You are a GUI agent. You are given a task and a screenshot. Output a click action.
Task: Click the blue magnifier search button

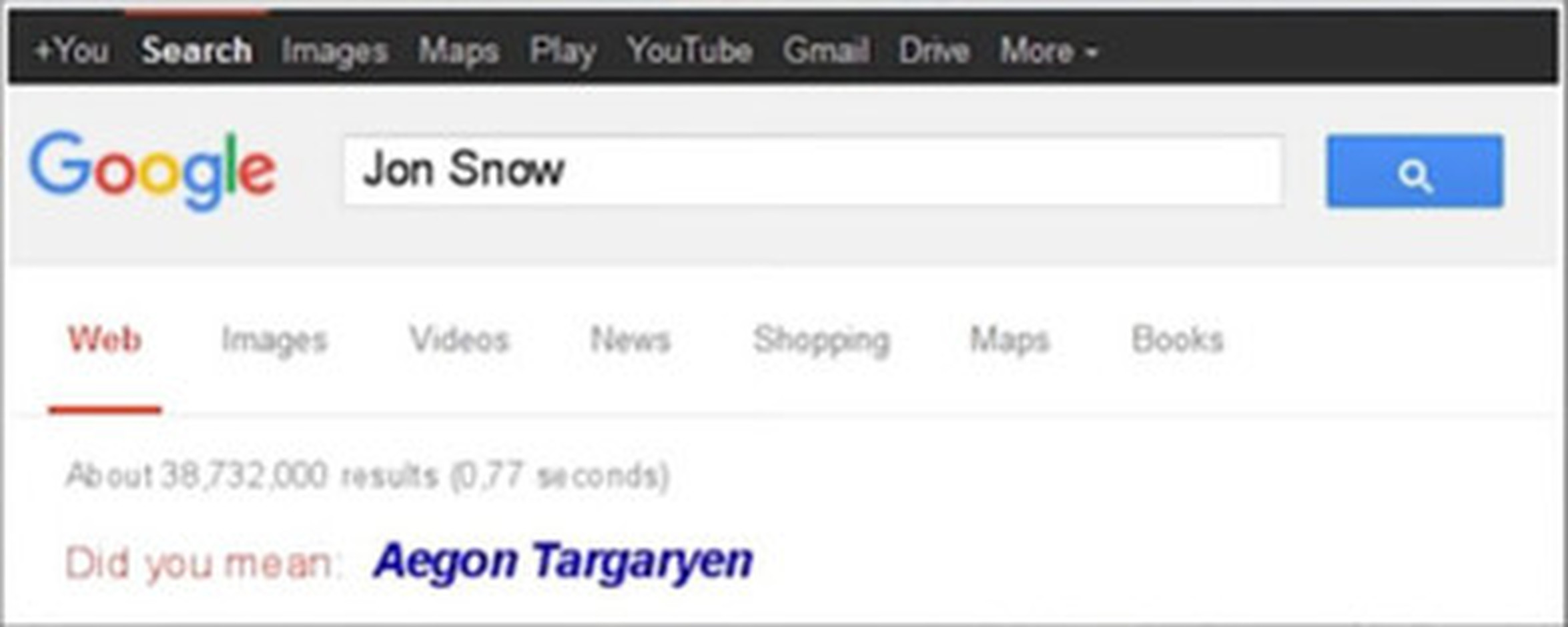(x=1415, y=171)
